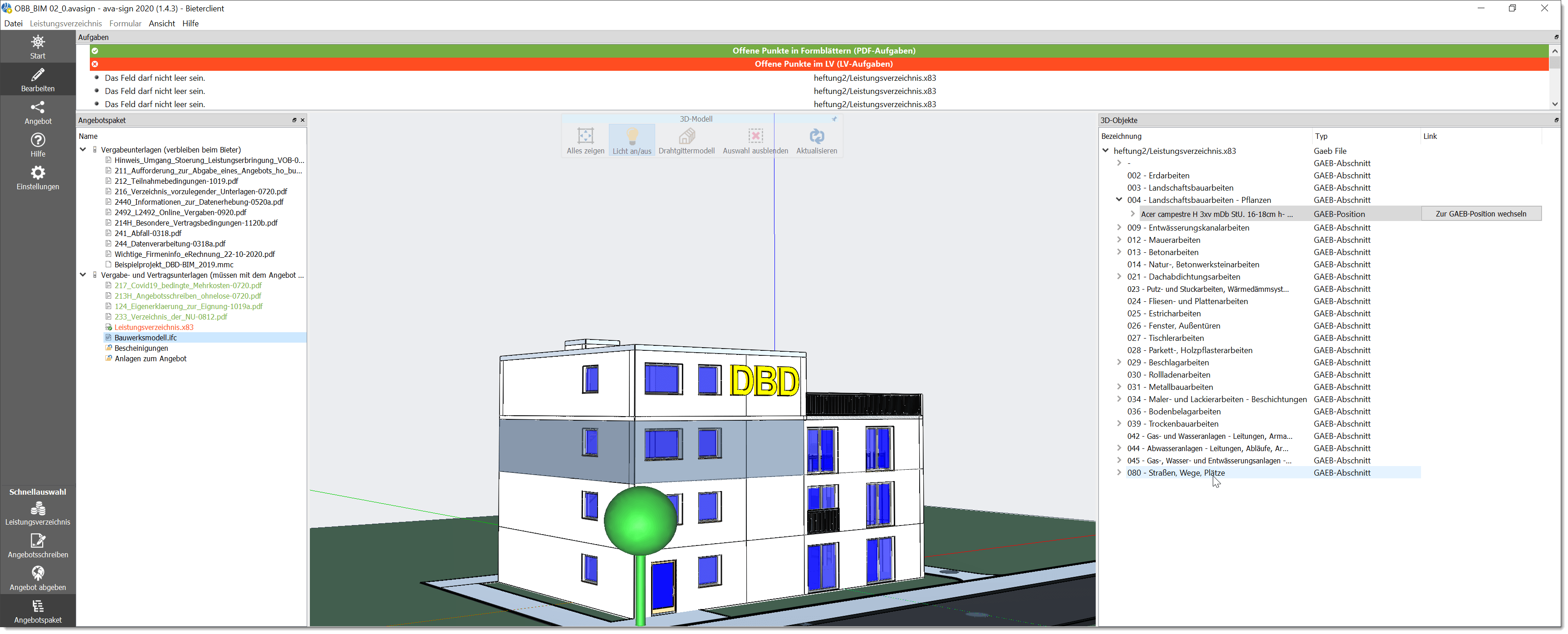
Task: Collapse 004 - Landschaftsbauarbeiten - Pflanzen node
Action: click(1118, 199)
